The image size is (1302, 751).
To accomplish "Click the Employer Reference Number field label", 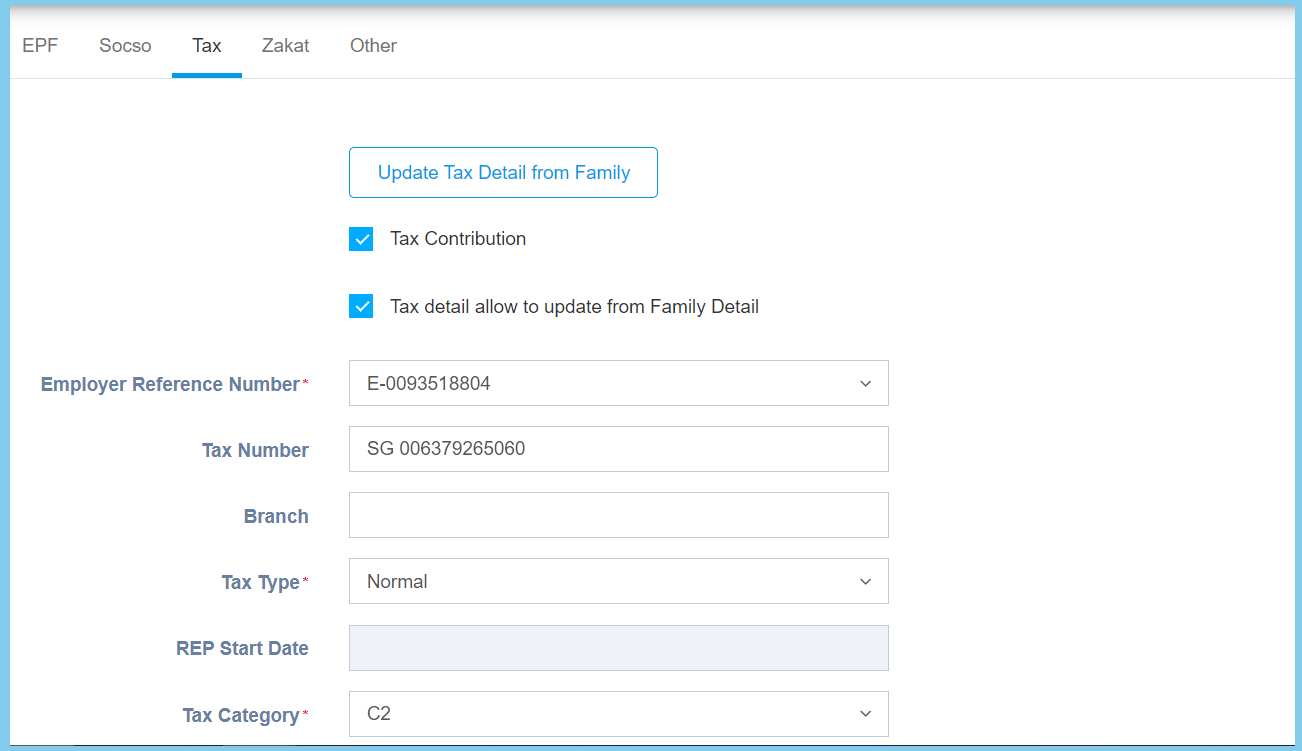I will coord(170,385).
